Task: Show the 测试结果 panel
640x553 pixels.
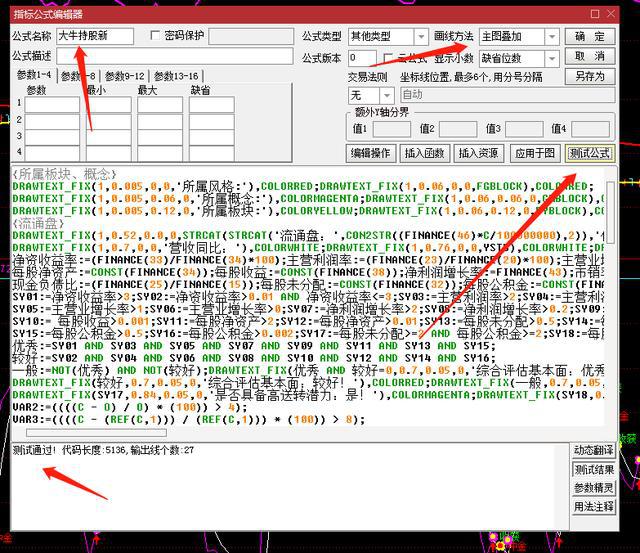Action: coord(594,469)
